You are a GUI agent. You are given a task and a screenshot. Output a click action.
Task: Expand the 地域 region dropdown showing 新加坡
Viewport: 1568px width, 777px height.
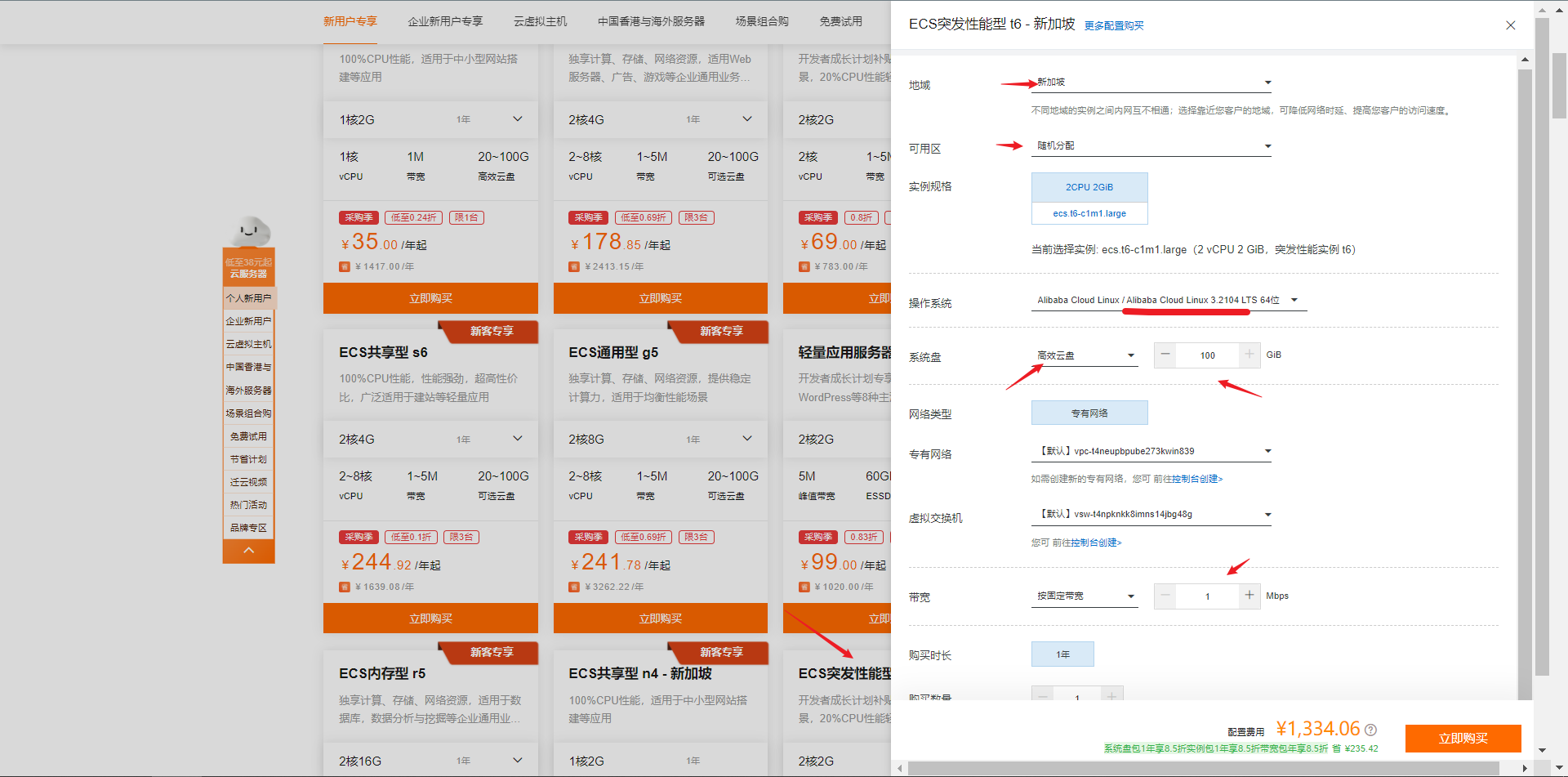point(1151,83)
